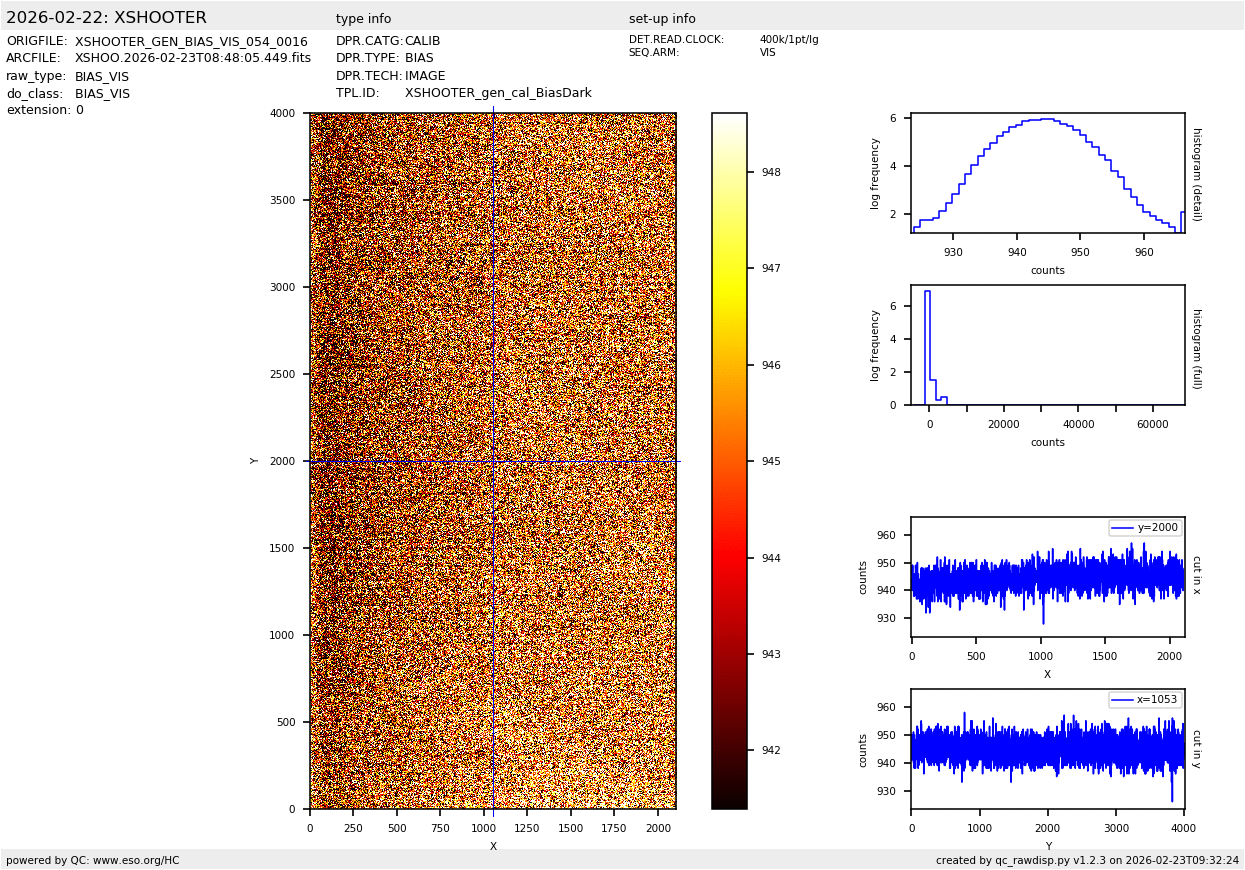Click the XSHOOTER_gen_cal_BiasDark template ID

tap(498, 93)
